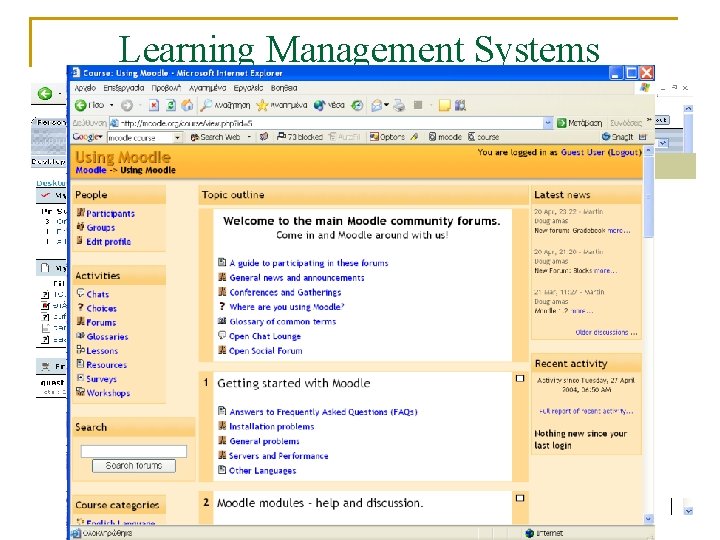Open the Εργαλεία (Tools) menu

[x=248, y=88]
